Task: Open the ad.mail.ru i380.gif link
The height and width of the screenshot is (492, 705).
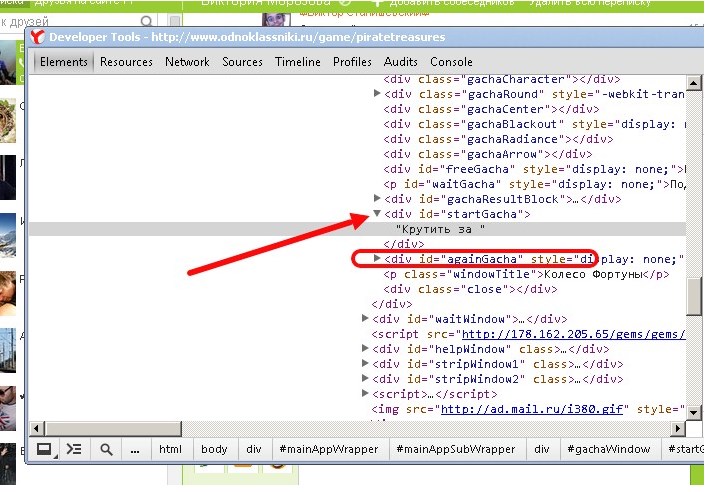Action: click(x=532, y=409)
